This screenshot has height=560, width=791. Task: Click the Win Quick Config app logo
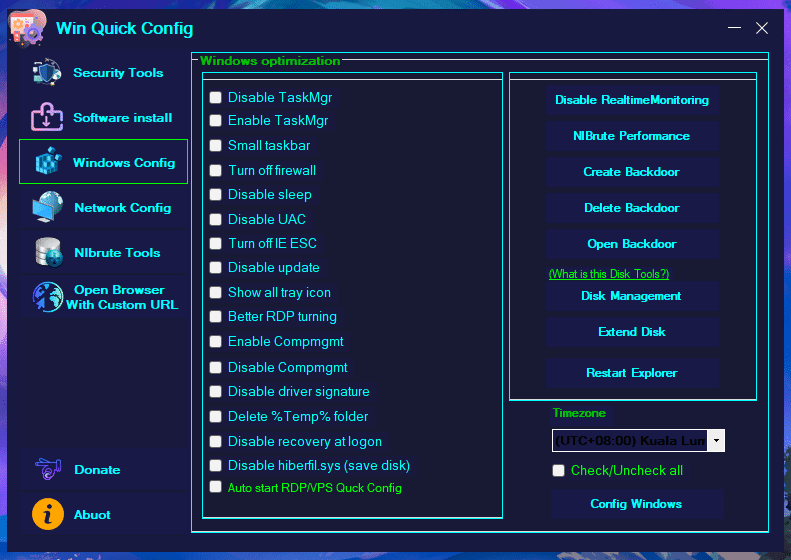click(28, 29)
